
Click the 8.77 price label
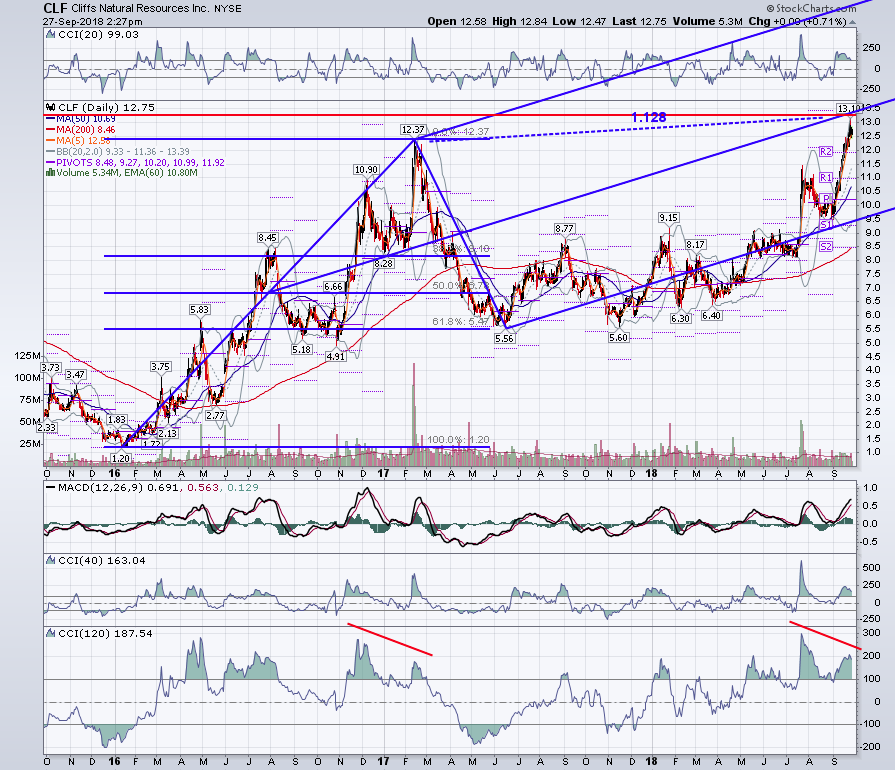pos(564,228)
